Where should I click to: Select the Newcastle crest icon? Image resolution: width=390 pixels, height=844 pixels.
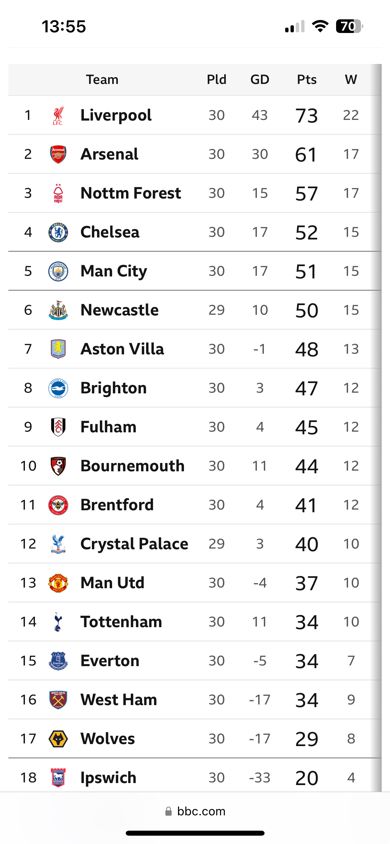58,310
